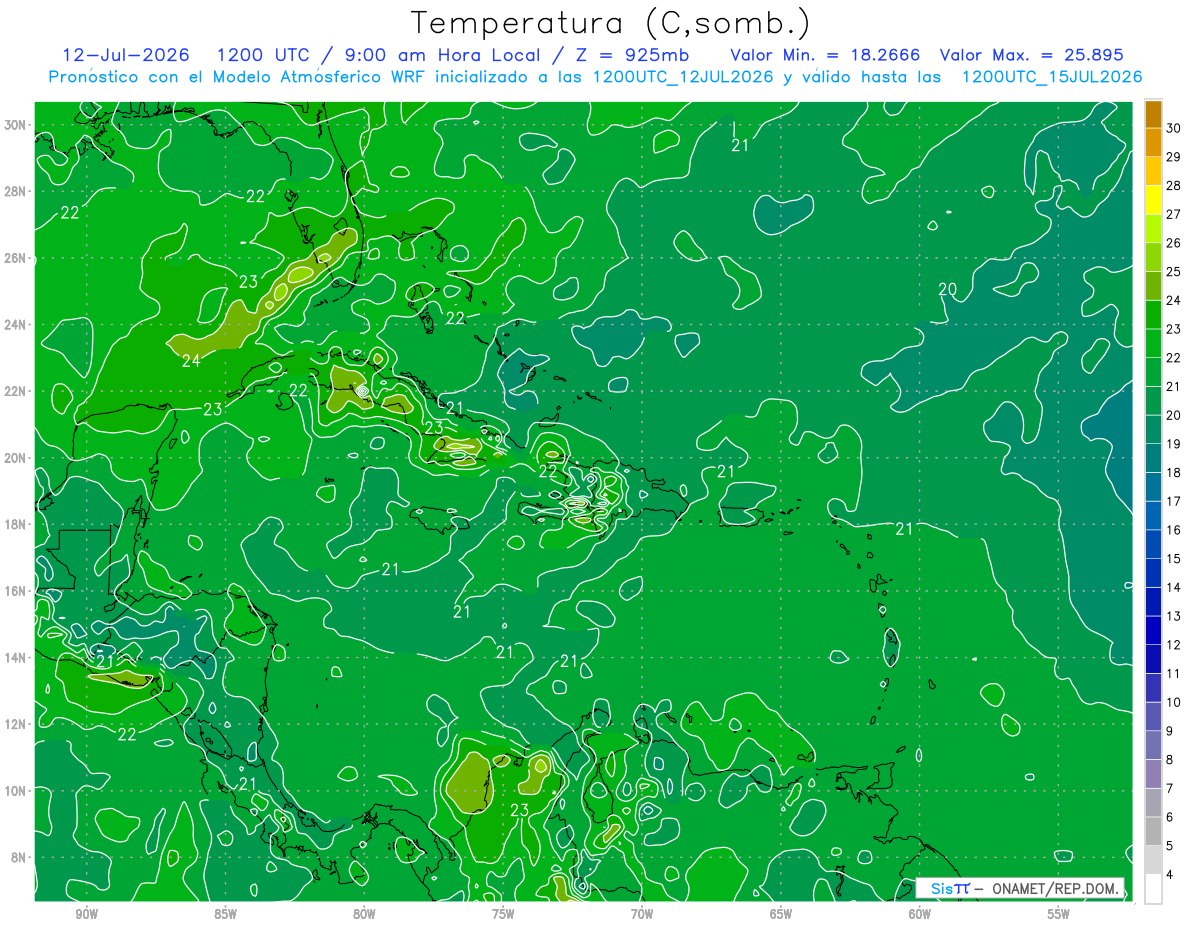
Task: Click the "24" contour label on the map
Action: coord(191,361)
